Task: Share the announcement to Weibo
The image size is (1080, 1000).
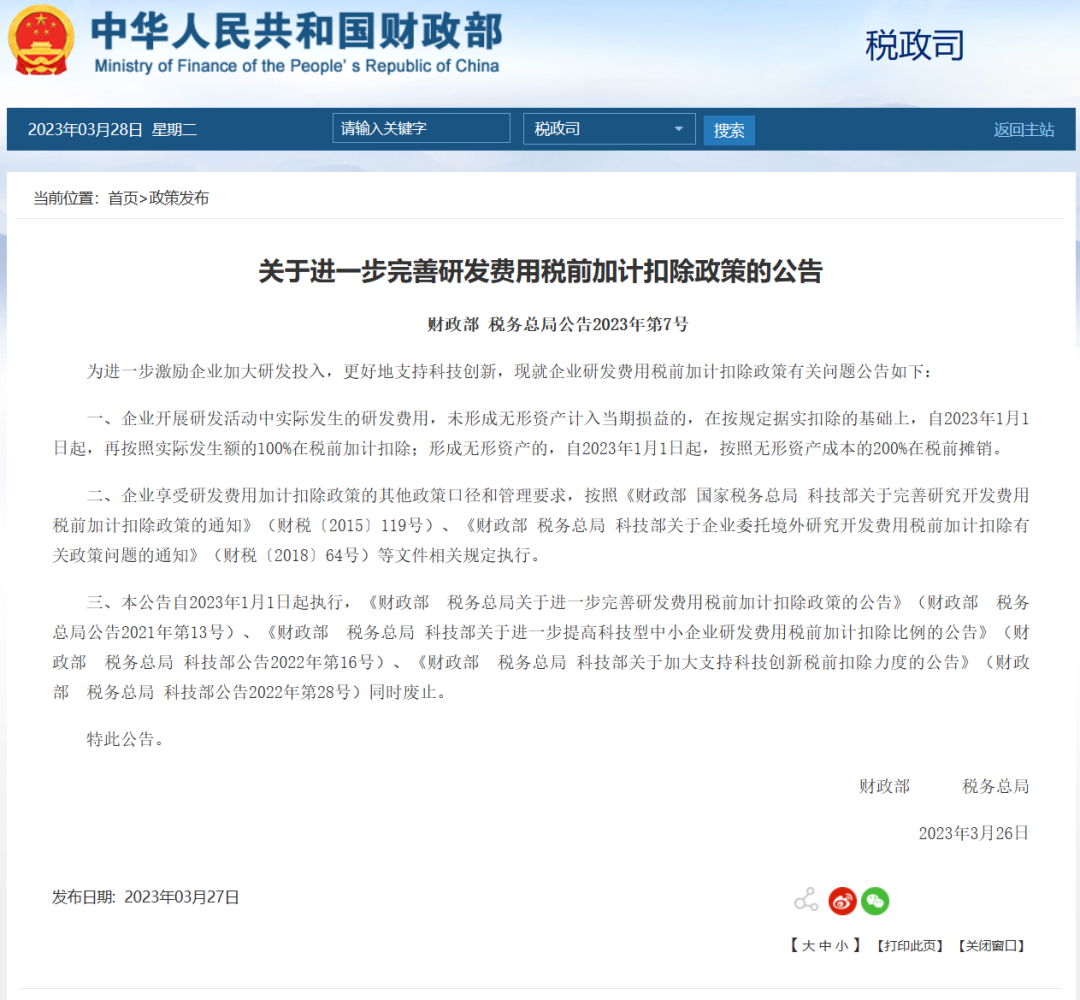Action: pyautogui.click(x=842, y=901)
